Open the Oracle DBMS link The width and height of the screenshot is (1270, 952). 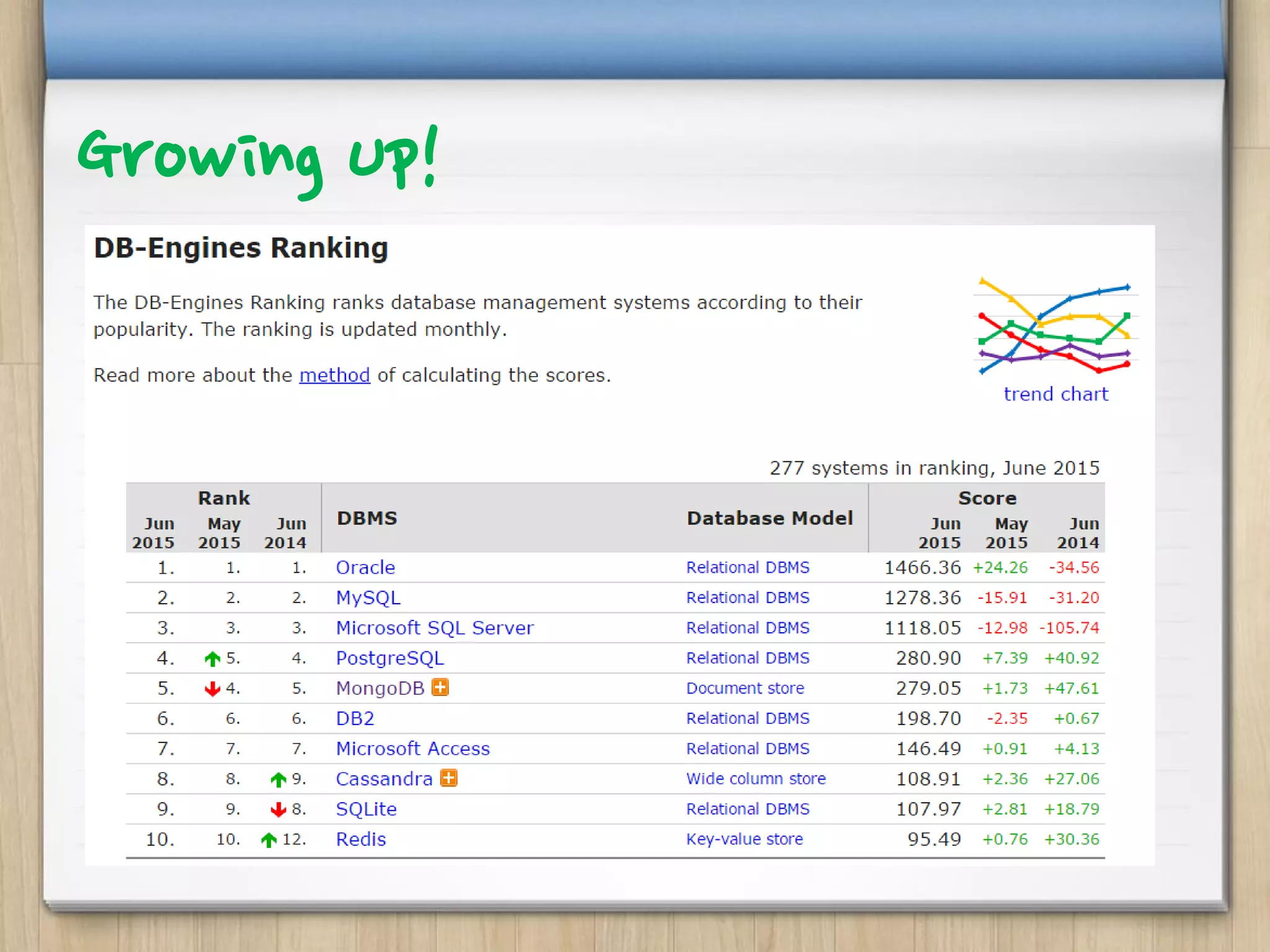click(365, 567)
